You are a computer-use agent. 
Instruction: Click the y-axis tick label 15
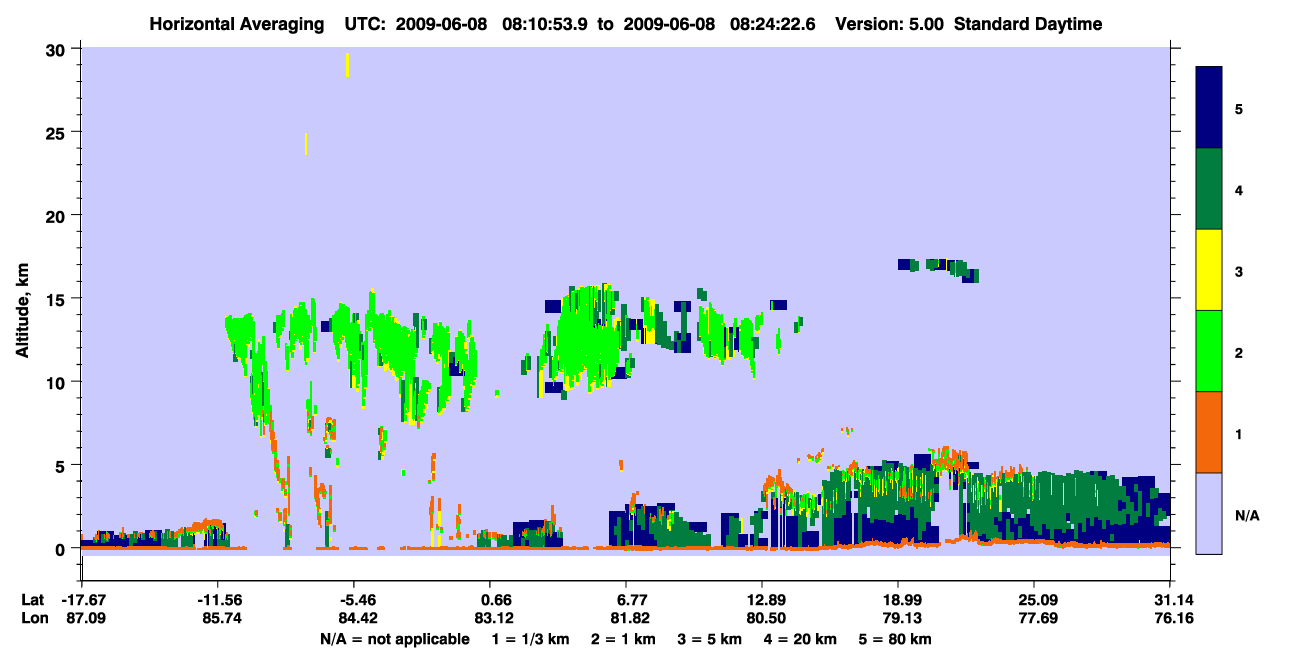click(x=57, y=299)
